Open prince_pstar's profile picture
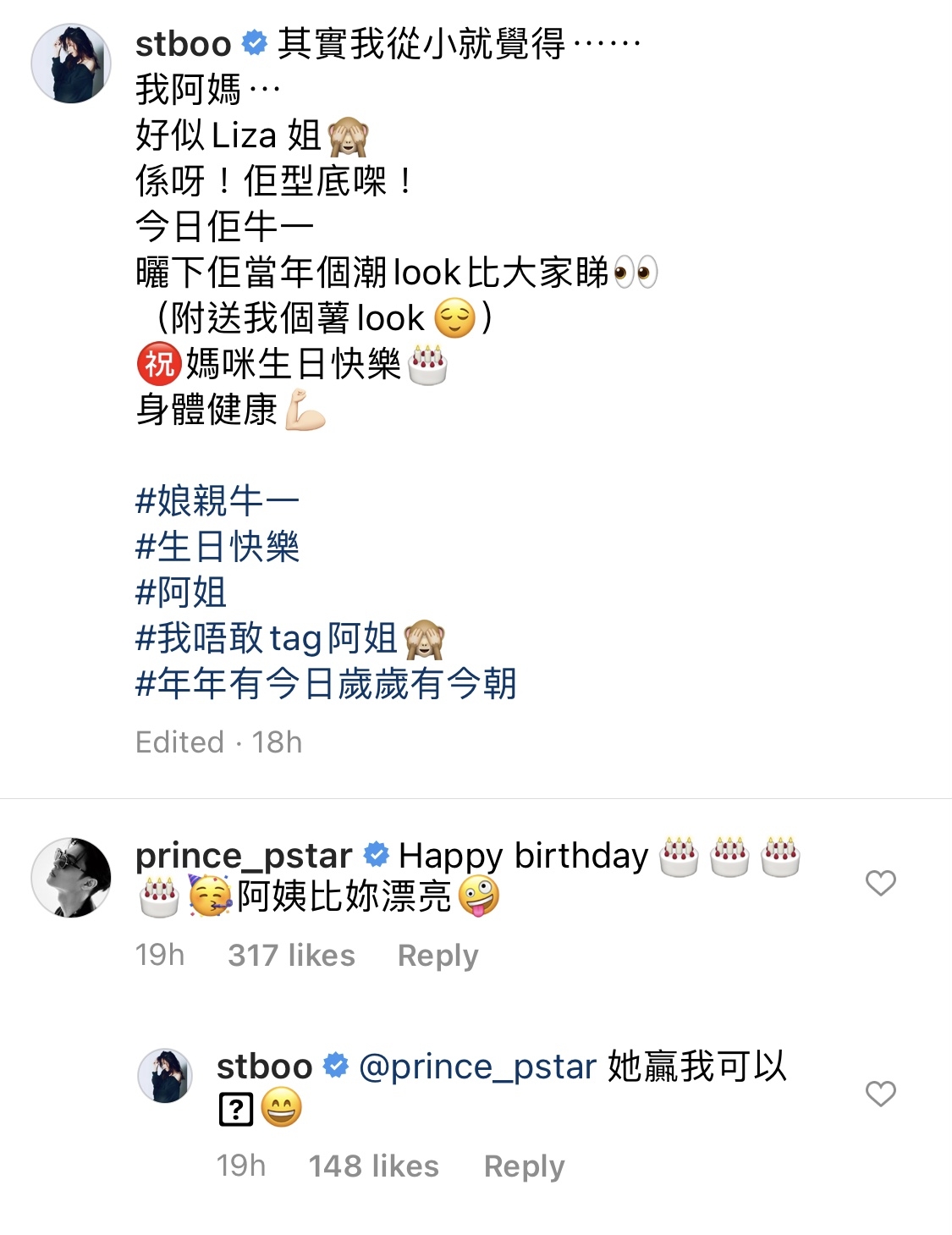The height and width of the screenshot is (1235, 952). point(71,878)
